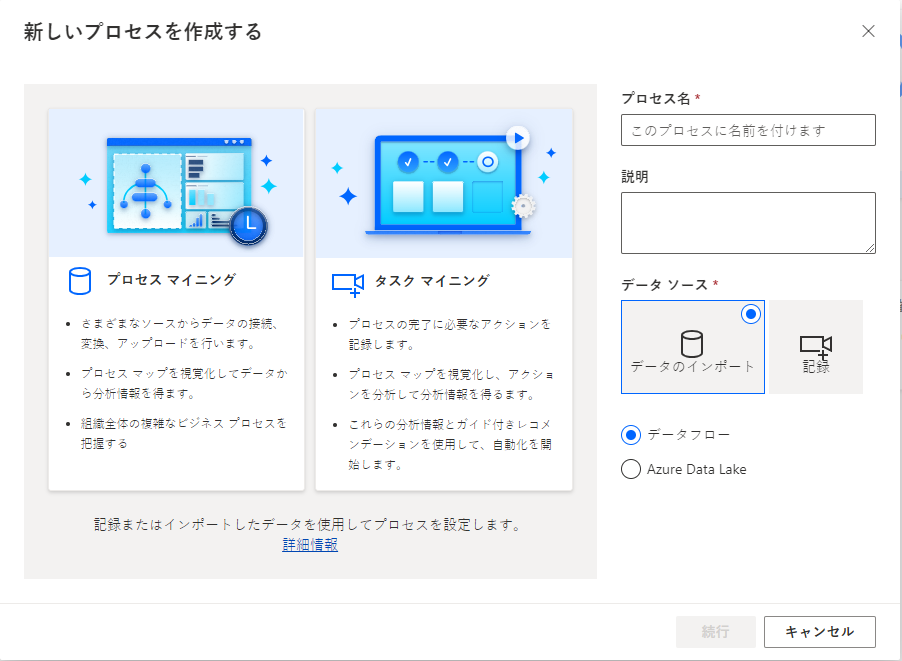This screenshot has width=902, height=661.
Task: Choose the 記録 data source tile
Action: click(816, 347)
